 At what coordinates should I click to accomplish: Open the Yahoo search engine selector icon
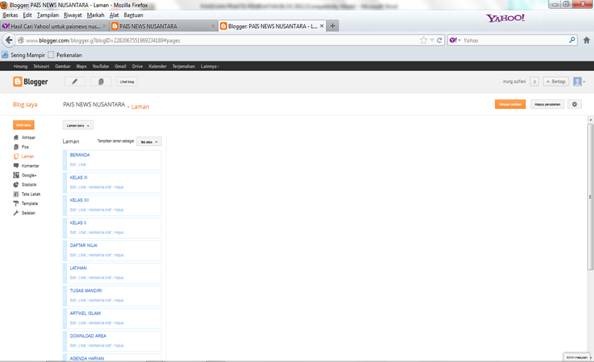click(x=454, y=40)
